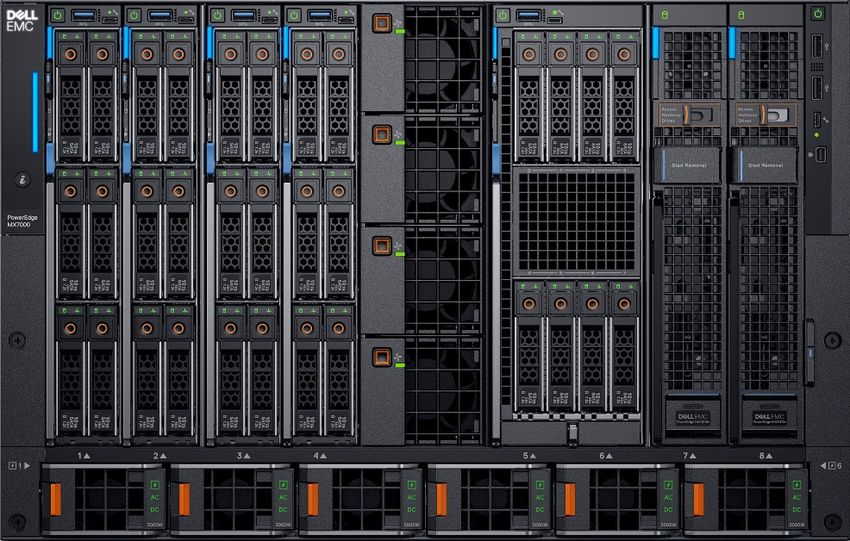This screenshot has width=850, height=541.
Task: Click the slot number 5 label
Action: [529, 456]
